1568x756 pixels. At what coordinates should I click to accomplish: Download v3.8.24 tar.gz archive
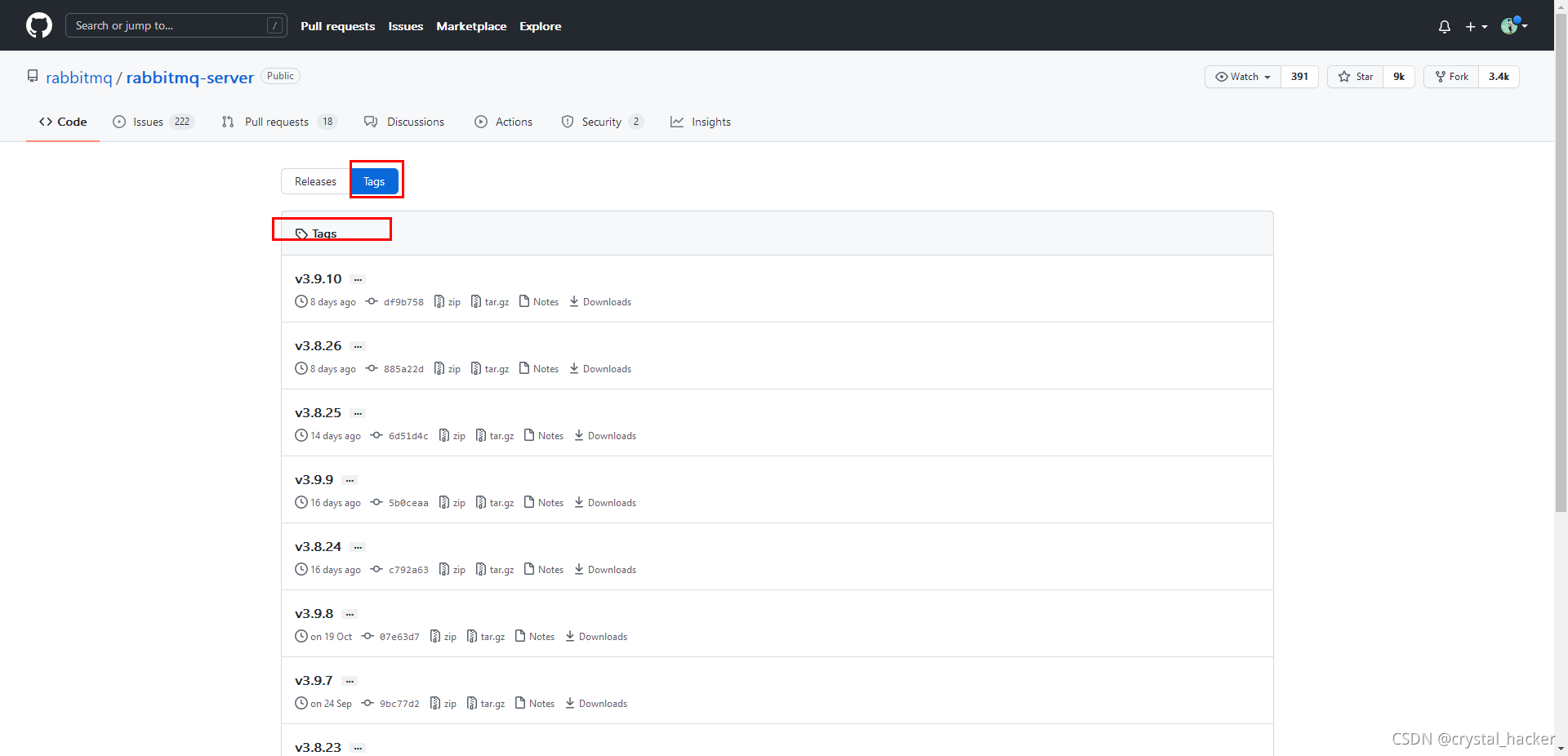pos(495,570)
